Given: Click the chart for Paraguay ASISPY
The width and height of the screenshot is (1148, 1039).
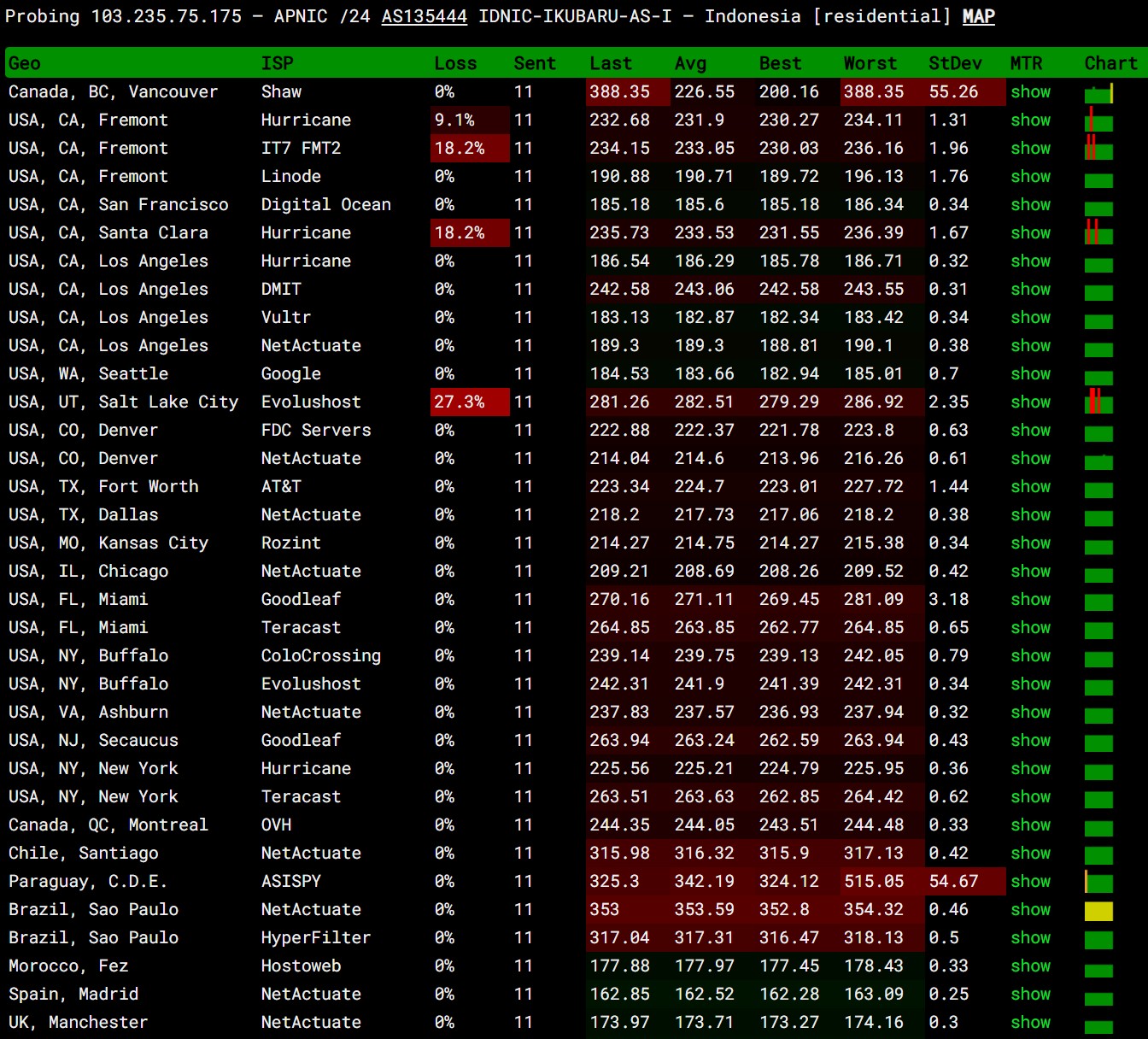Looking at the screenshot, I should [1098, 883].
